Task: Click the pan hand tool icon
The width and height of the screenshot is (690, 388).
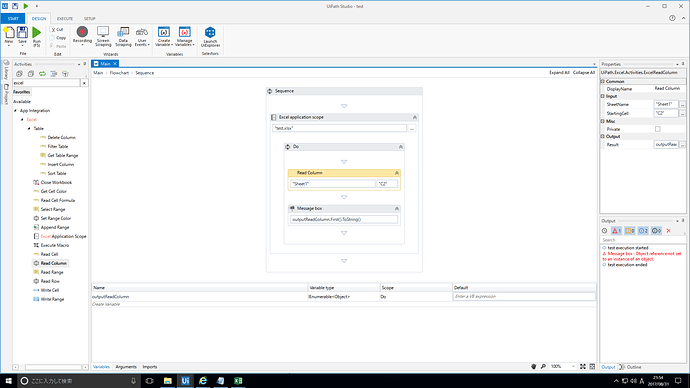Action: point(533,366)
